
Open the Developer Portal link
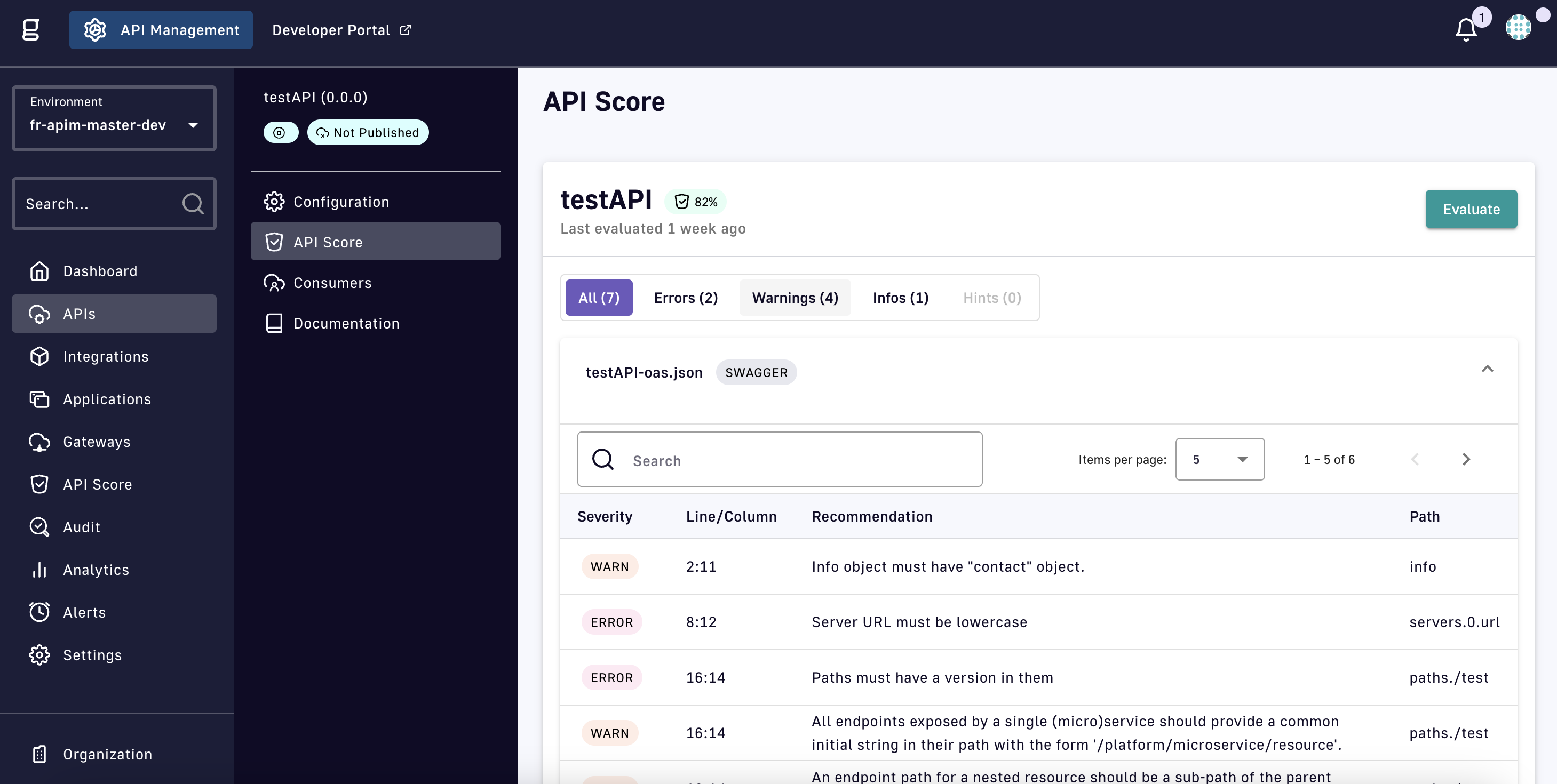coord(341,29)
